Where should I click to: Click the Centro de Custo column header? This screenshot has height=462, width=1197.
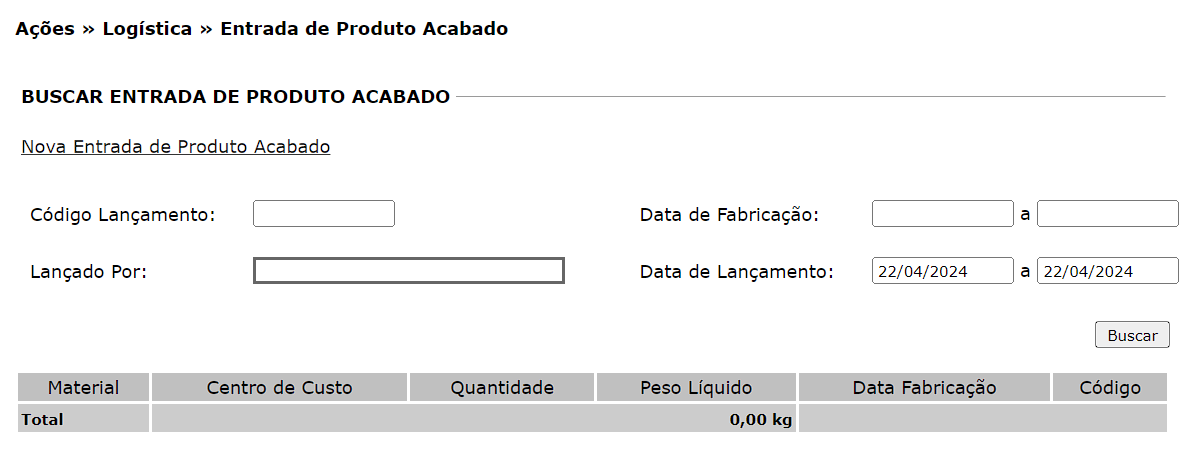[279, 388]
